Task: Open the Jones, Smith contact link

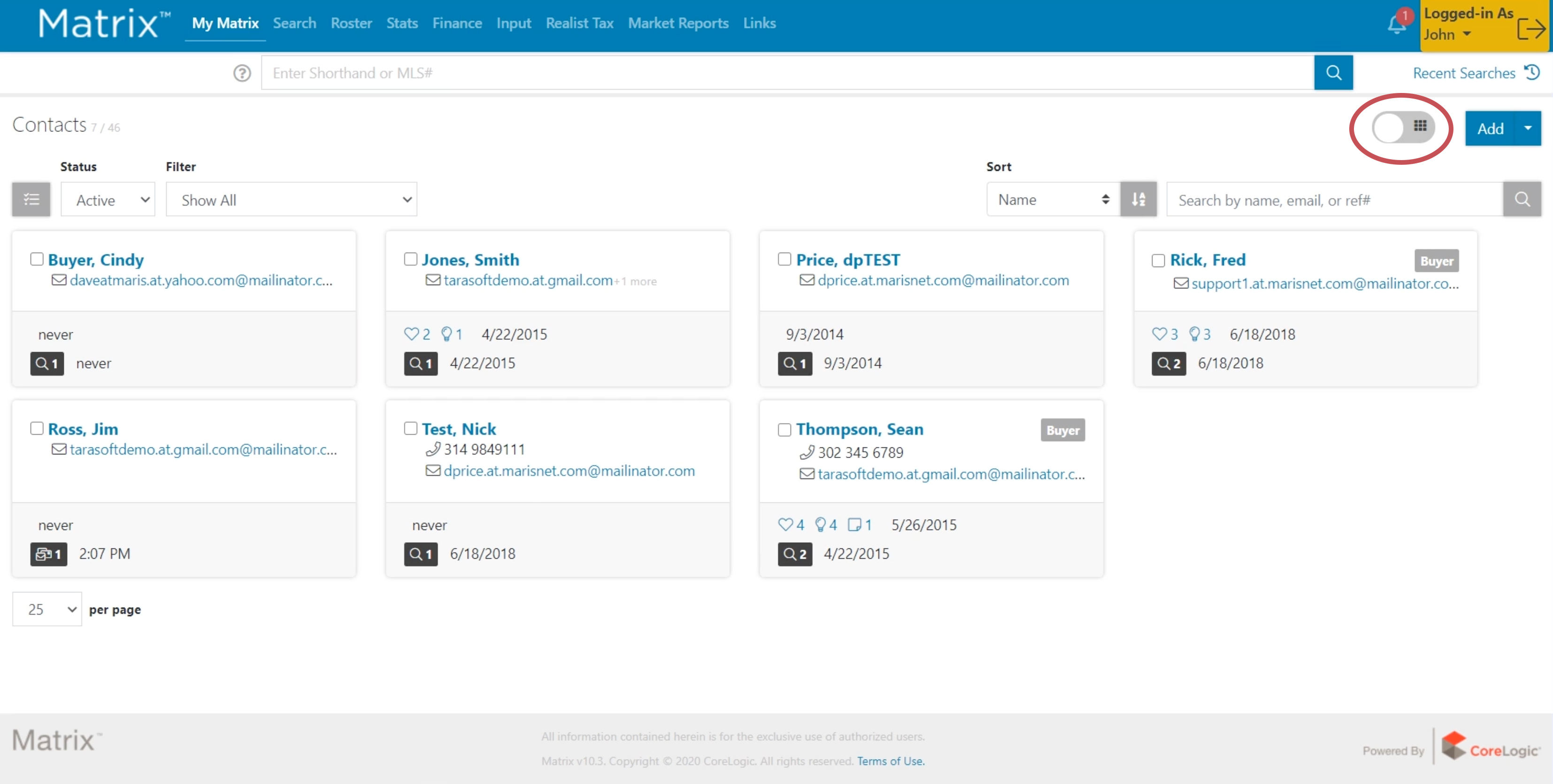Action: click(469, 259)
